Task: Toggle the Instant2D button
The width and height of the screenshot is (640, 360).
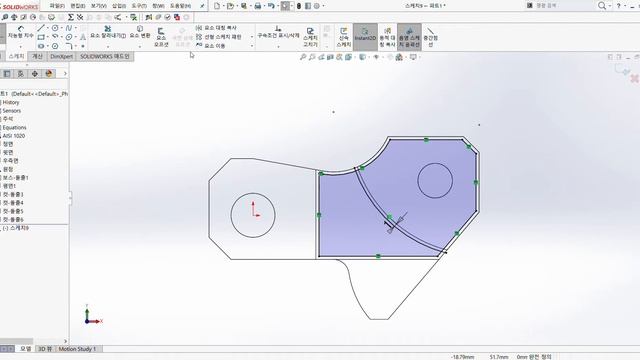Action: (365, 37)
